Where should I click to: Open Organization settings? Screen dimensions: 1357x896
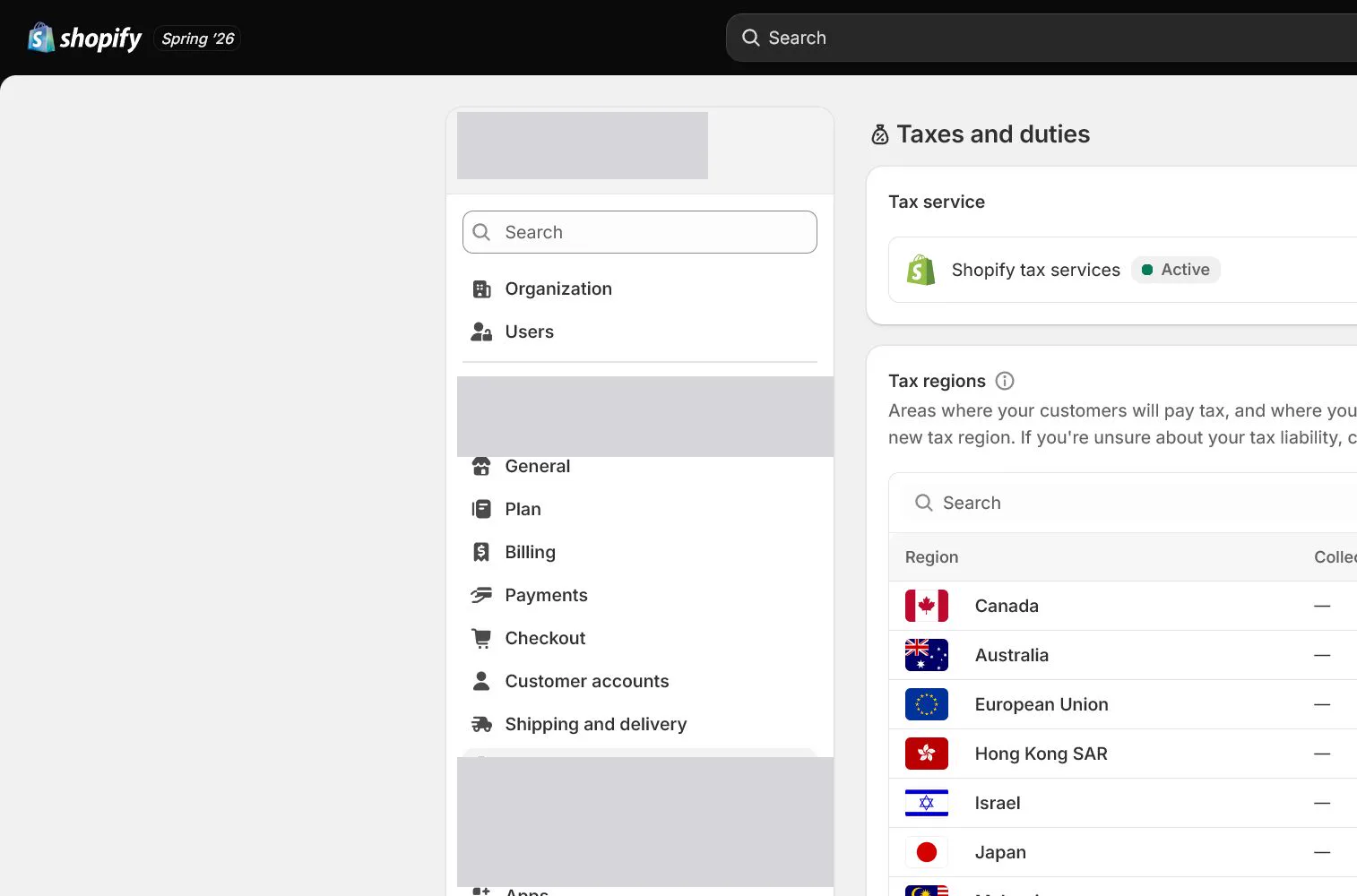[640, 289]
